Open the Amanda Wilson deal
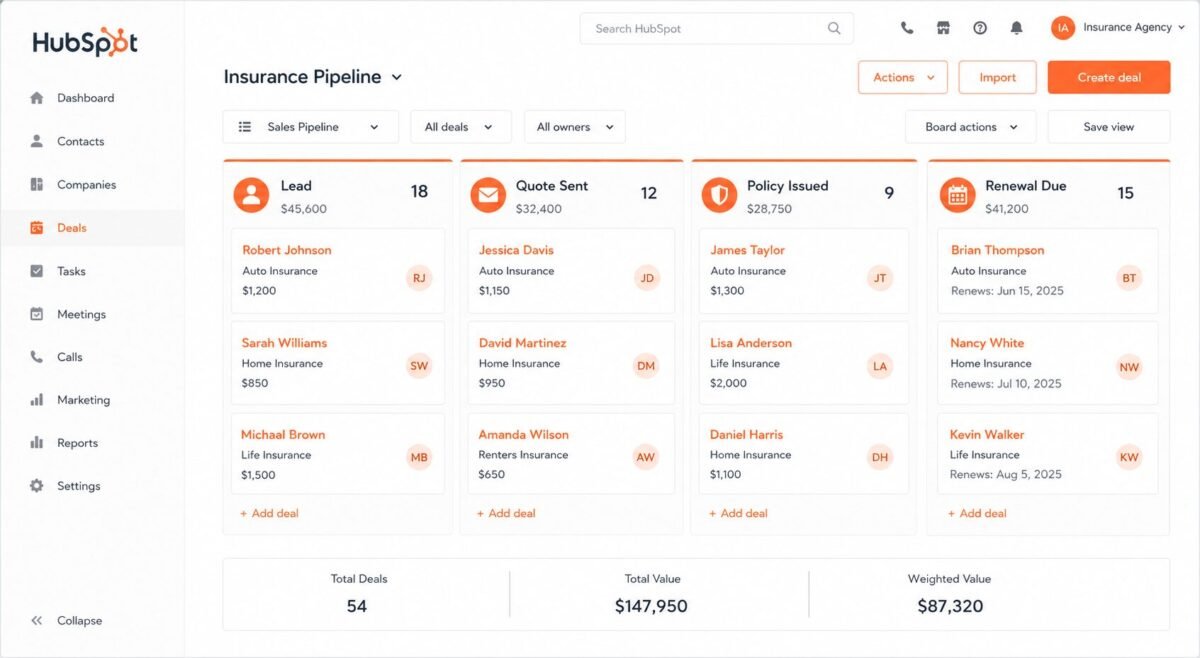Image resolution: width=1200 pixels, height=658 pixels. [x=571, y=454]
